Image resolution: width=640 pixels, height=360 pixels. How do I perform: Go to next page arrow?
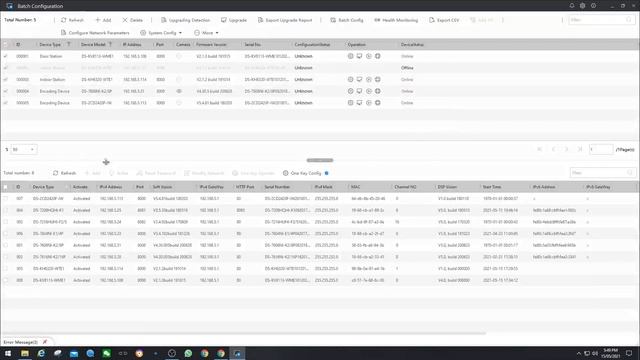(x=567, y=149)
